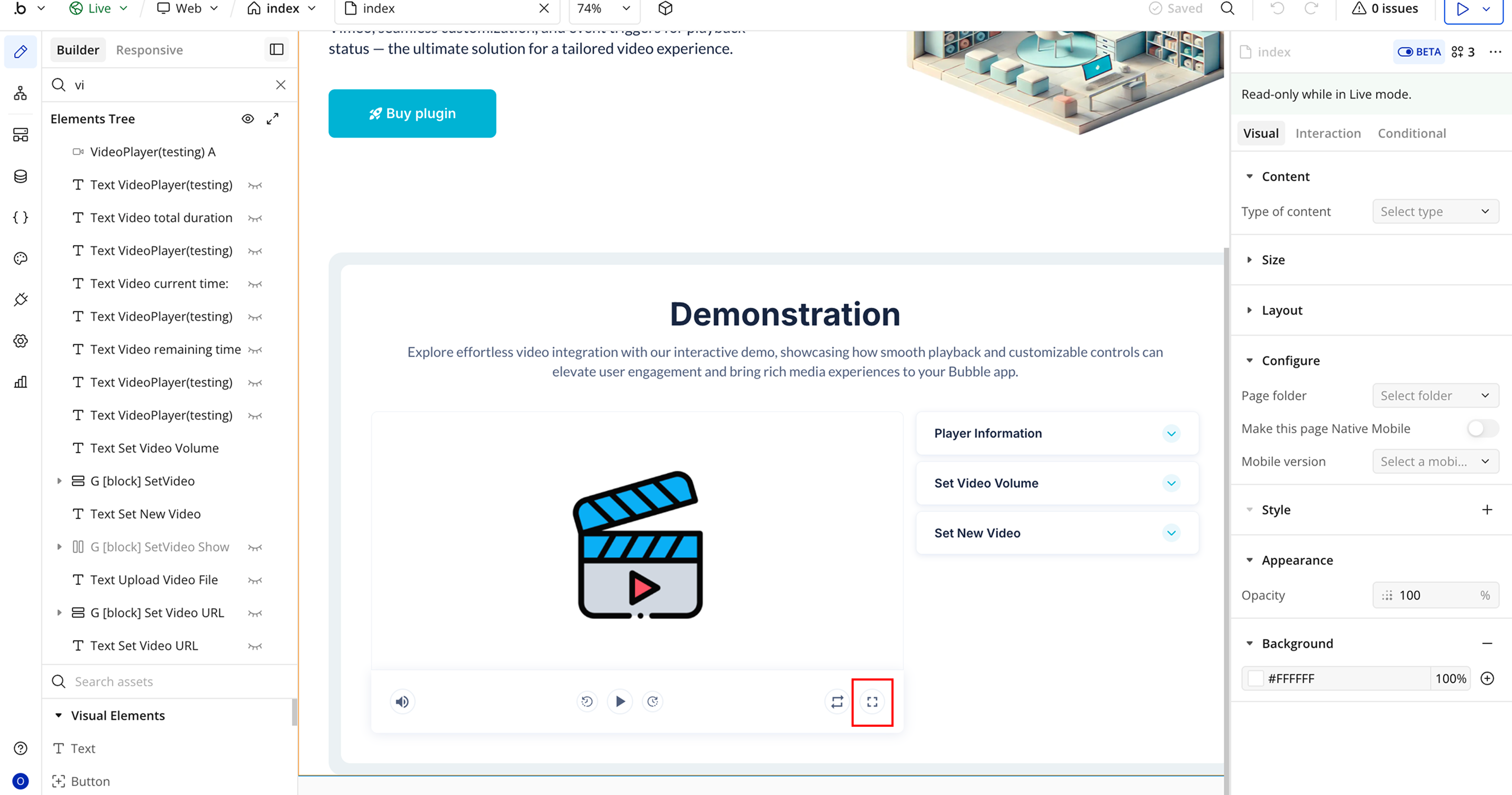Toggle Elements Tree eye visibility icon
The image size is (1512, 795).
[x=248, y=119]
